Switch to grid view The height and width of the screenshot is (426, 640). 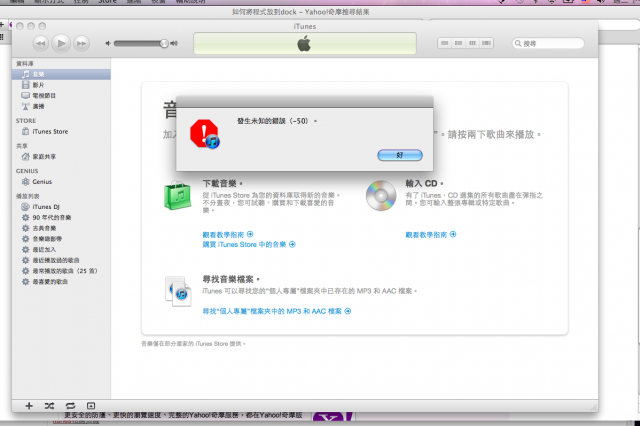(472, 43)
